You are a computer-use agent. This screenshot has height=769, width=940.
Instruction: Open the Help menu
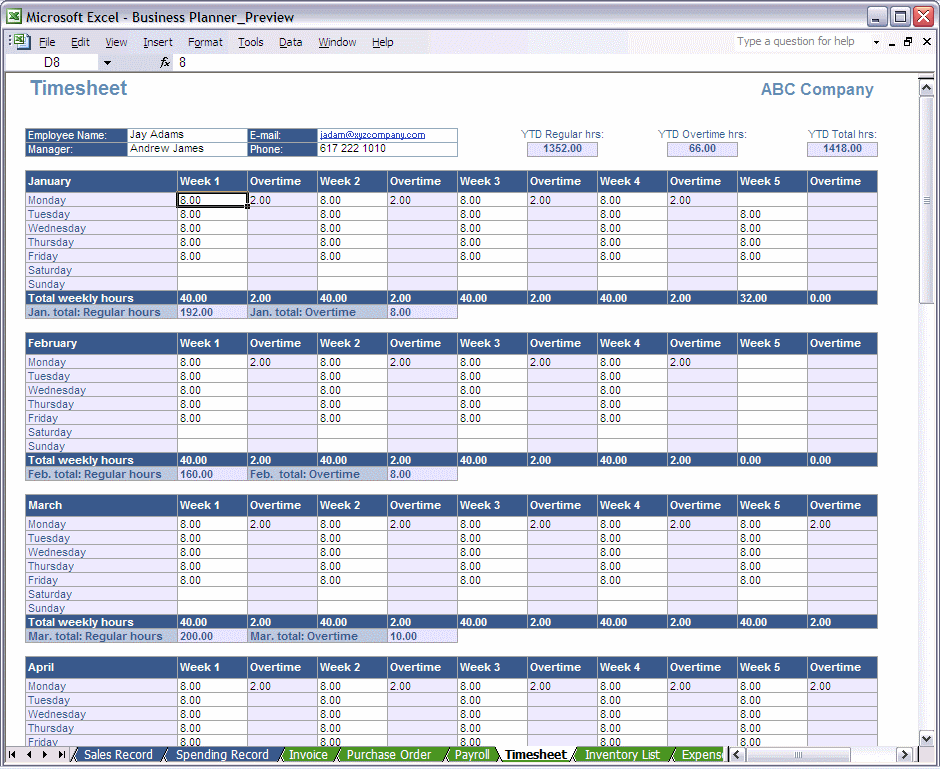pyautogui.click(x=382, y=42)
